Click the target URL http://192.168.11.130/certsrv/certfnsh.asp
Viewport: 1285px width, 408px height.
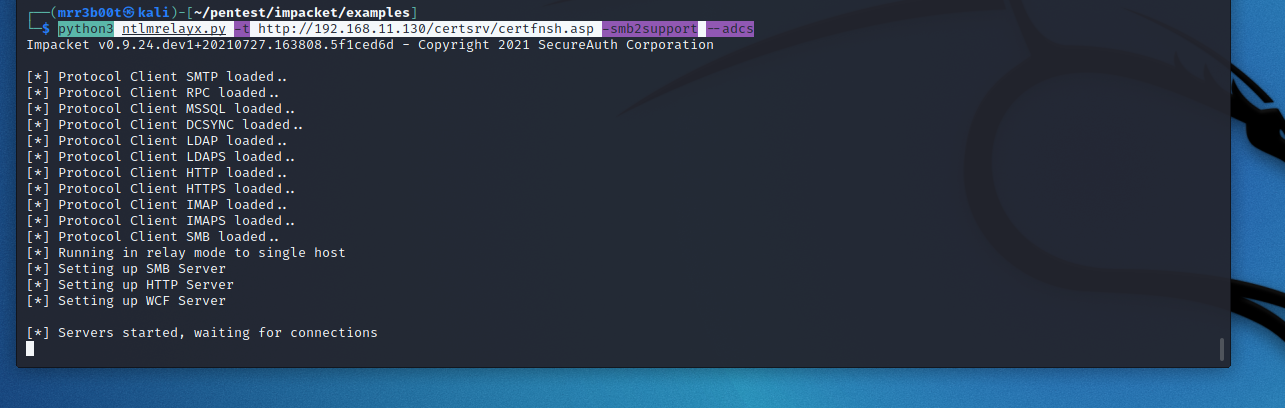point(425,29)
